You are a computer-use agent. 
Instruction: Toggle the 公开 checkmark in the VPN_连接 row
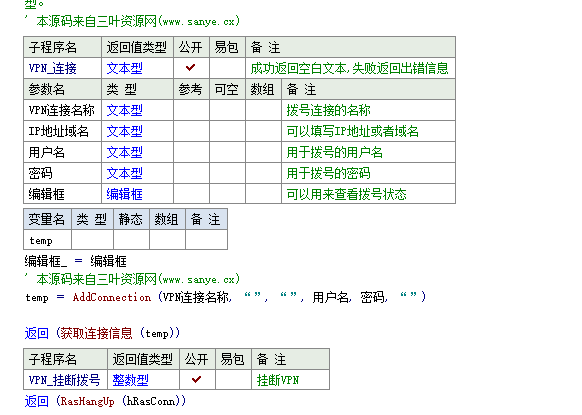pyautogui.click(x=191, y=68)
